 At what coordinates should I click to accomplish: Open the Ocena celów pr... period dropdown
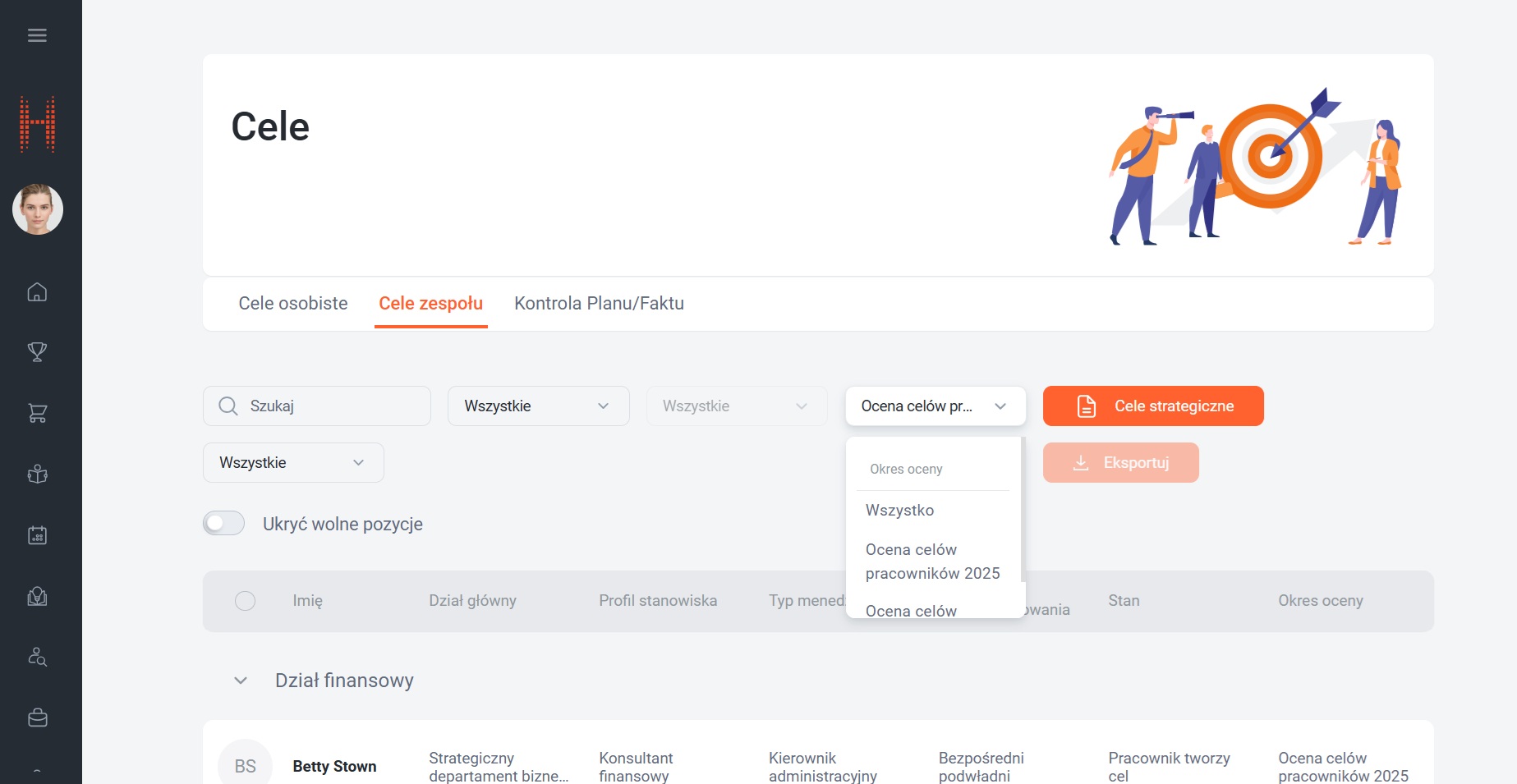[x=935, y=406]
